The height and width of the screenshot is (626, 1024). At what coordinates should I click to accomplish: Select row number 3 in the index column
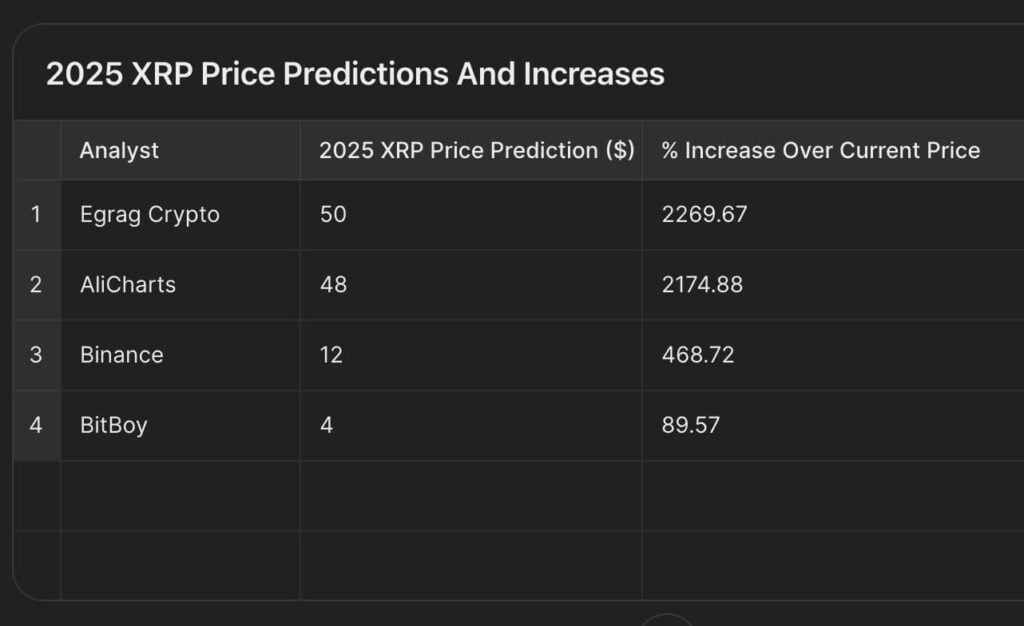pos(36,355)
